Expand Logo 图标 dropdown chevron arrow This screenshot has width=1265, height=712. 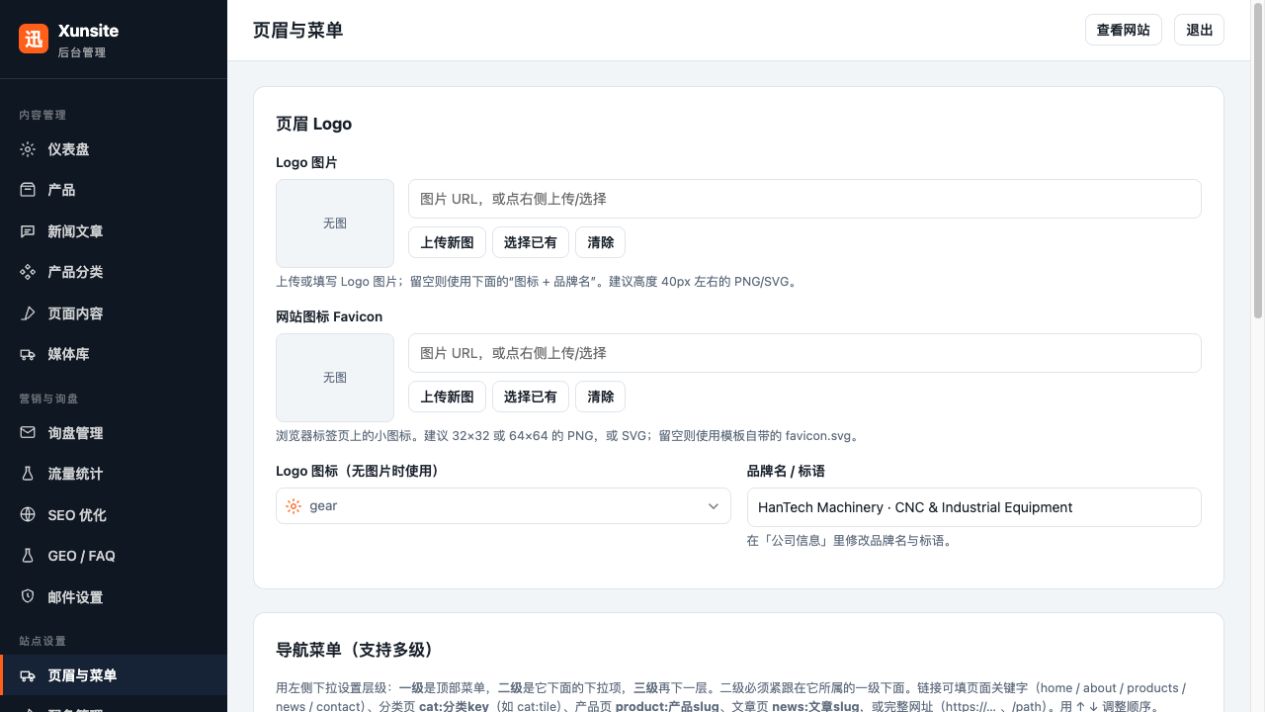click(x=713, y=506)
